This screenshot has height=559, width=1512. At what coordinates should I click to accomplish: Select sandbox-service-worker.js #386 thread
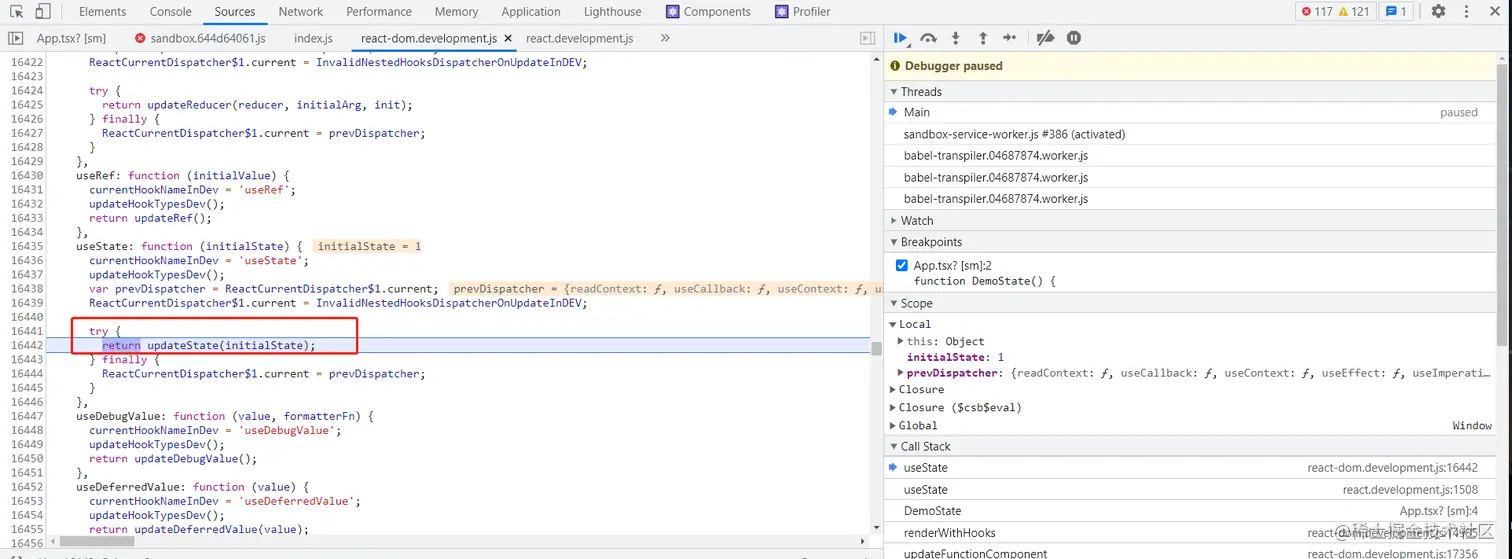1190,134
